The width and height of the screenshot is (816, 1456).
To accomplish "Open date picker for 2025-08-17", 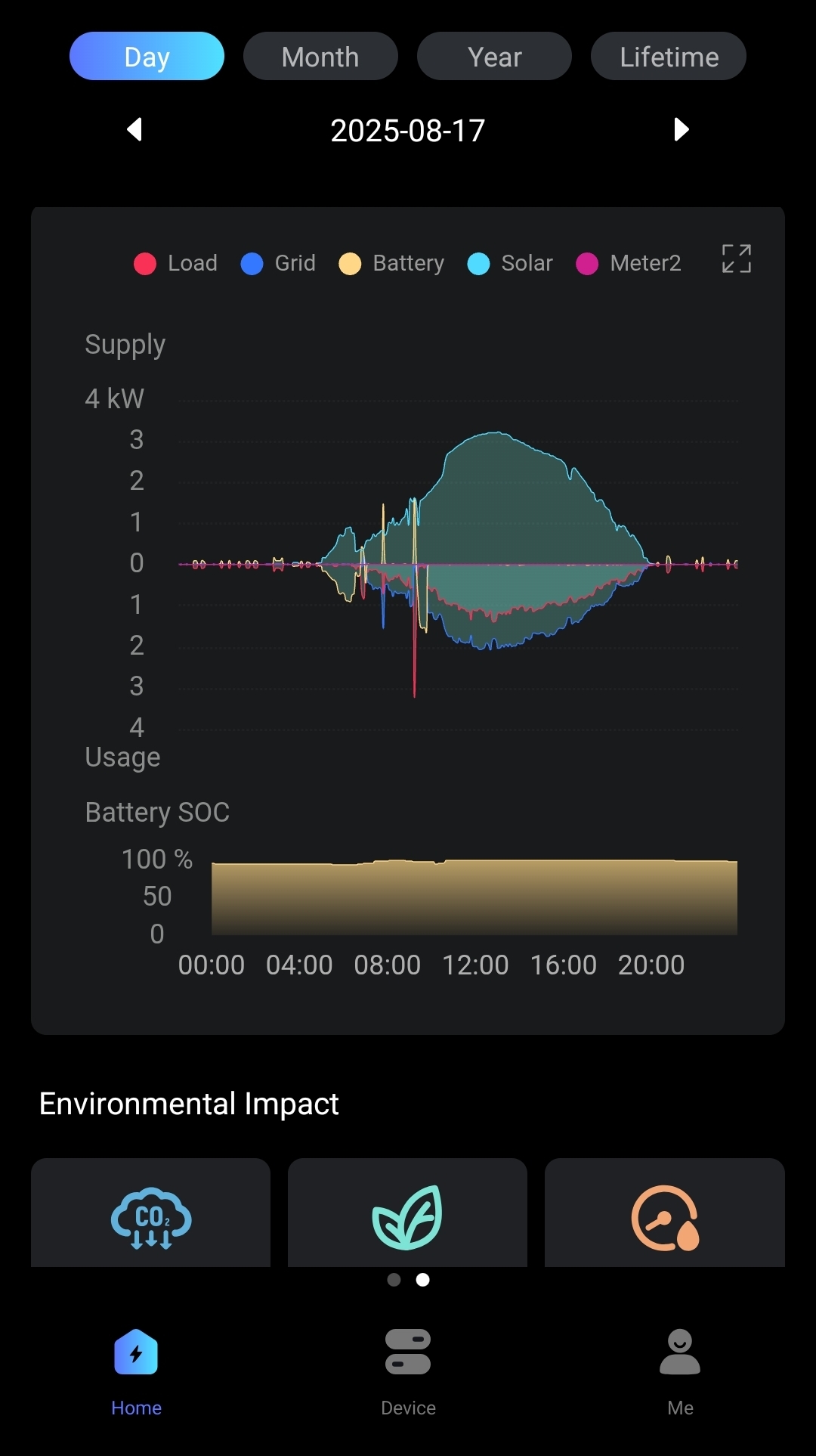I will 408,131.
